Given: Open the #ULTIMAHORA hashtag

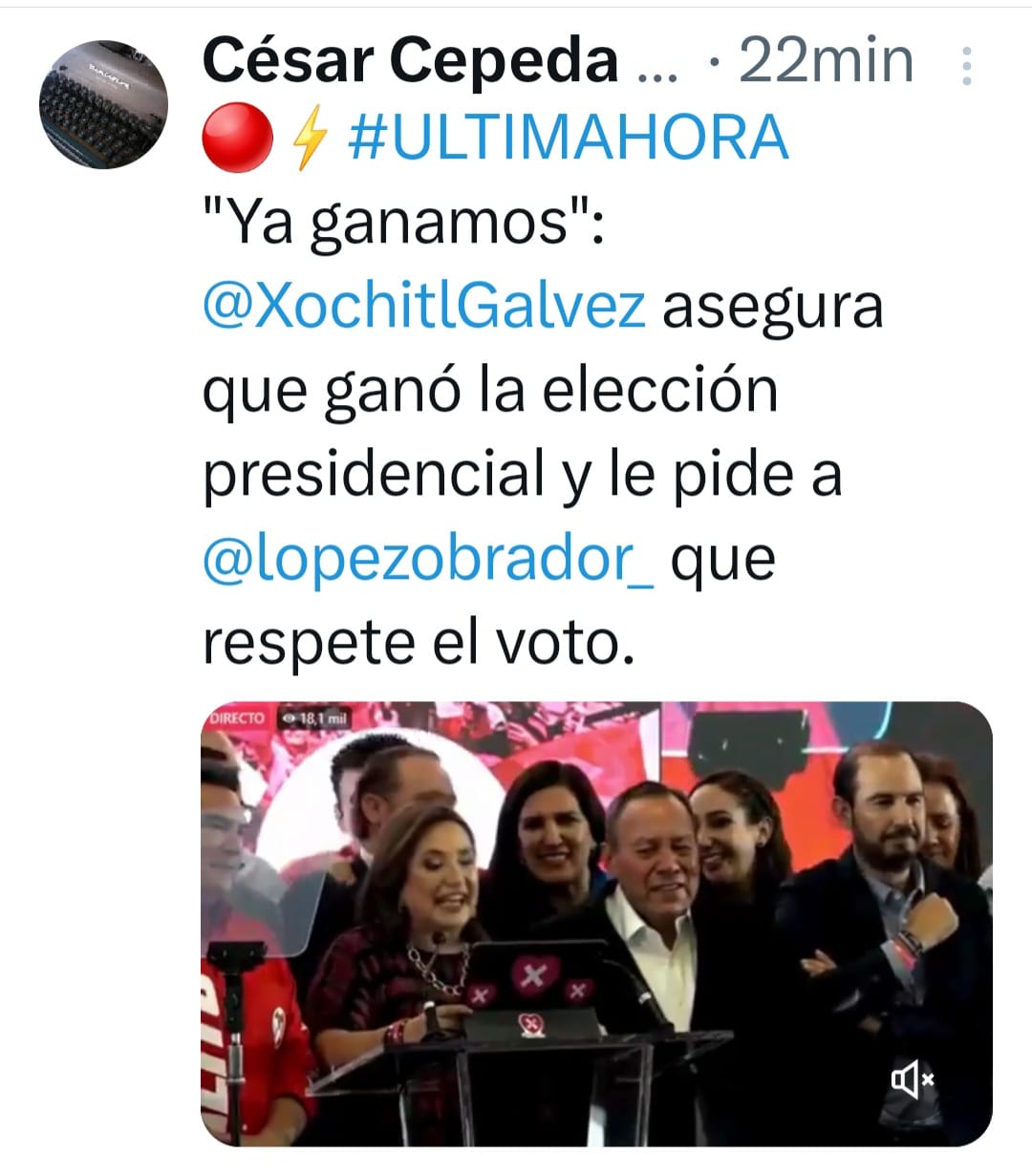Looking at the screenshot, I should (569, 138).
